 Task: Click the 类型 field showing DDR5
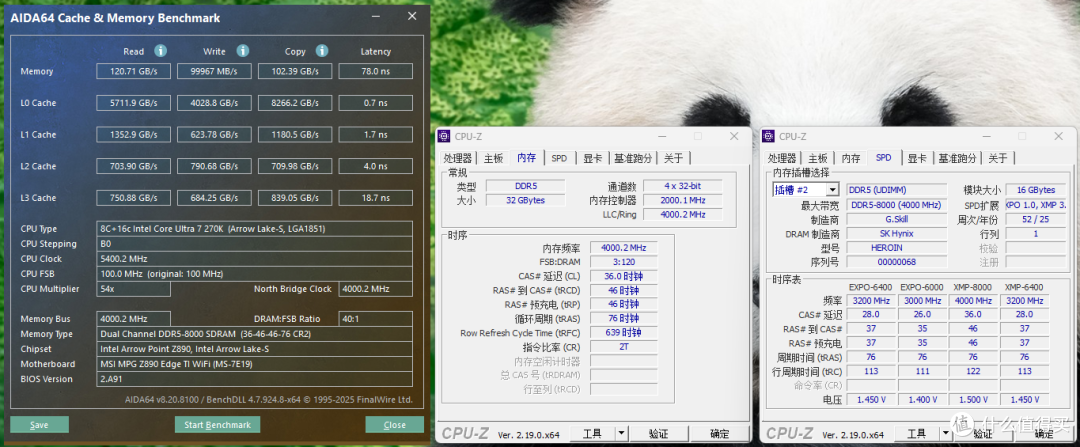526,186
